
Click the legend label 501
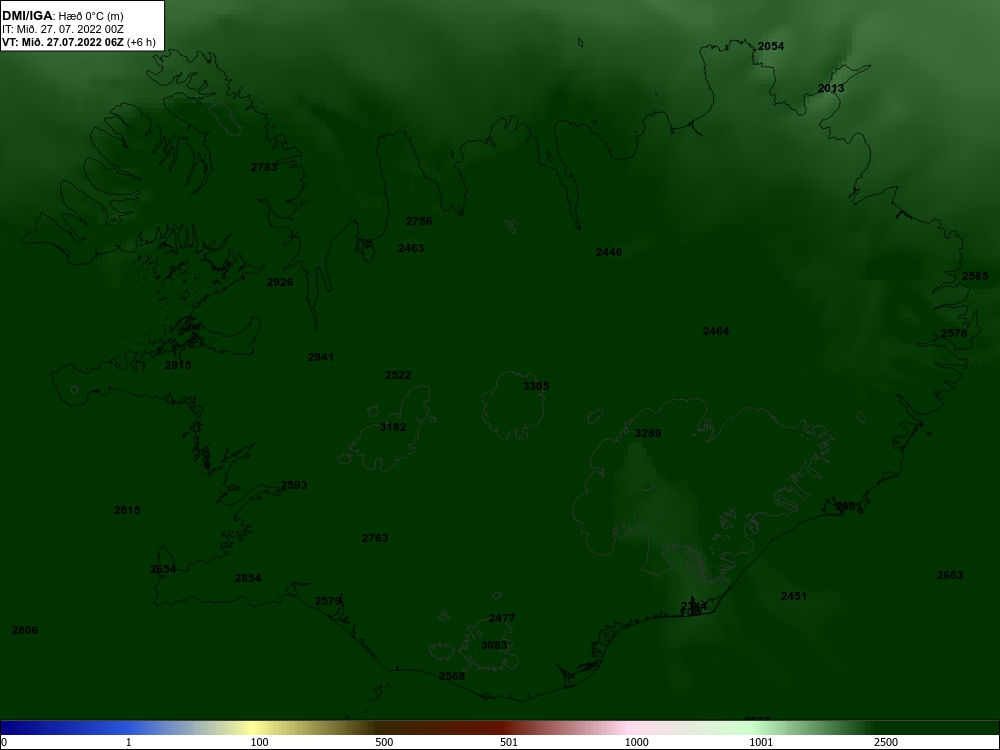tap(509, 742)
